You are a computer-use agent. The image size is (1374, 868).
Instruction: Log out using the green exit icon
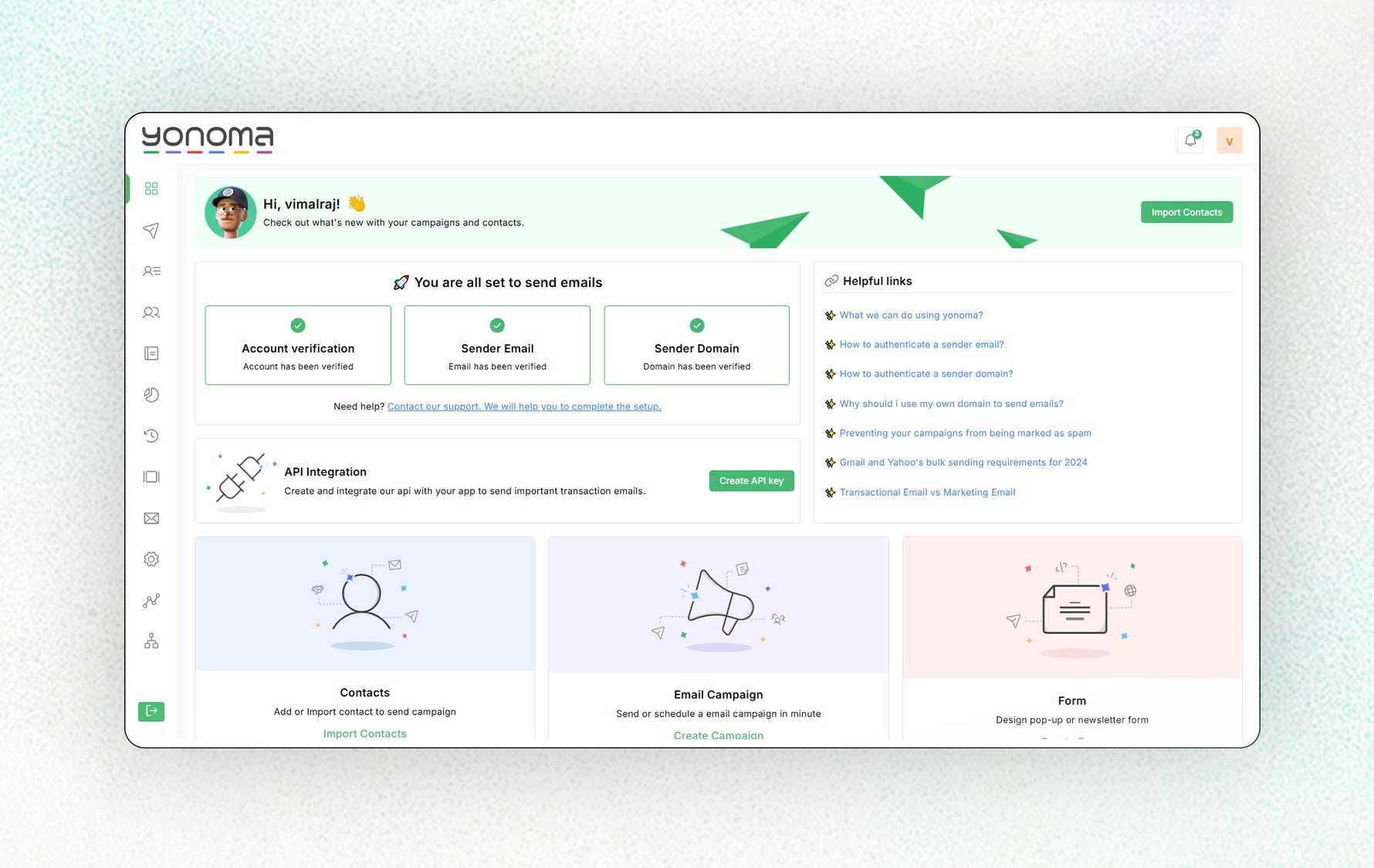point(151,711)
